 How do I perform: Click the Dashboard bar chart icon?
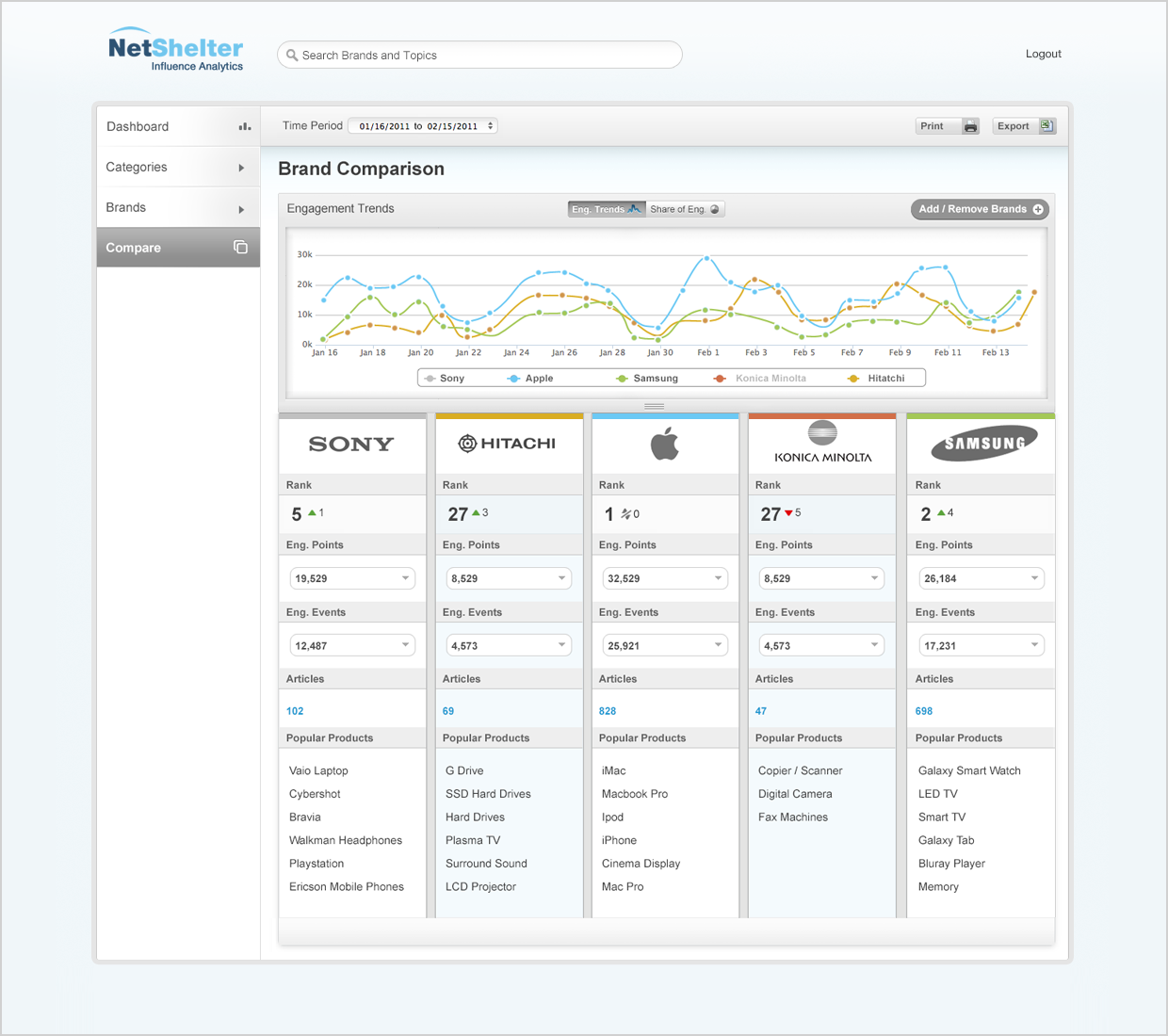(245, 126)
